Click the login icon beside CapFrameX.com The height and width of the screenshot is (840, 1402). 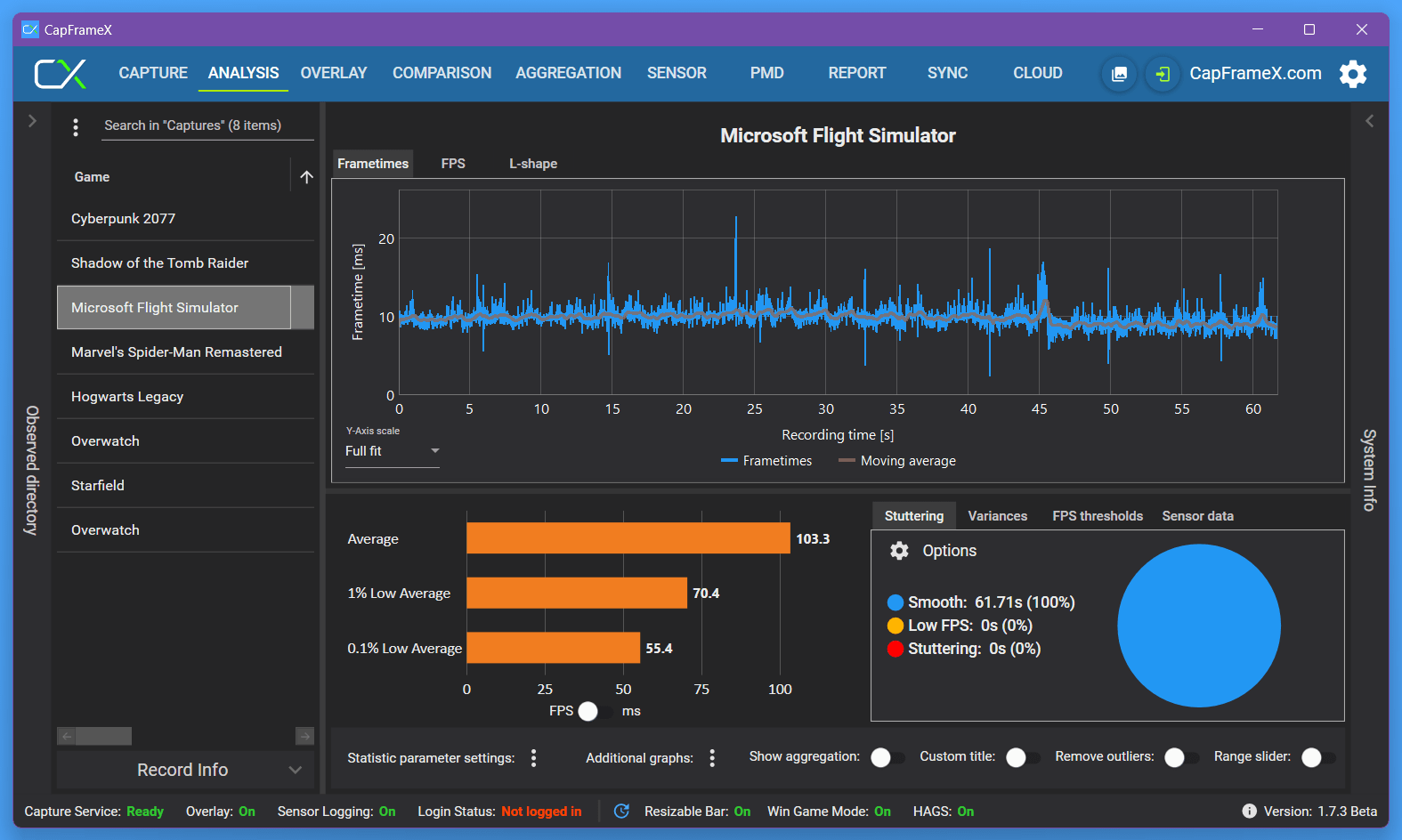coord(1163,74)
